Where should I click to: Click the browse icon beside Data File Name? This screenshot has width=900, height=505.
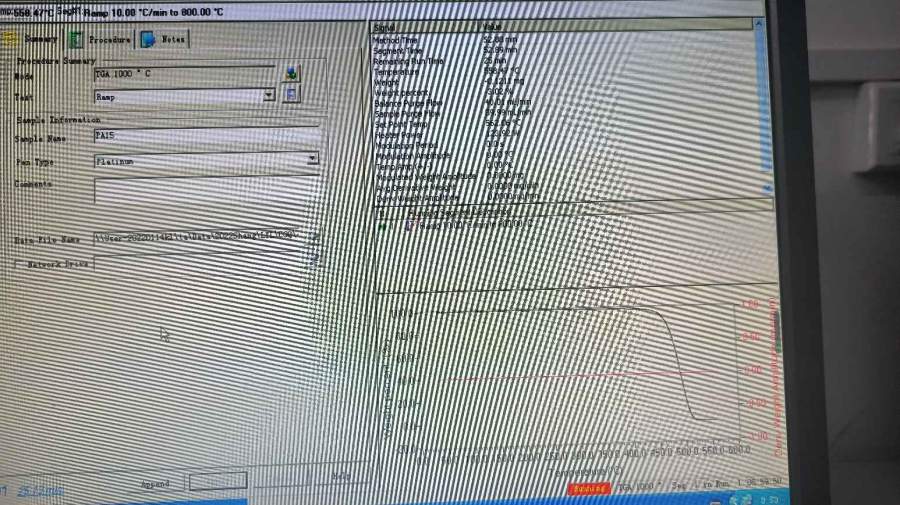click(x=315, y=236)
